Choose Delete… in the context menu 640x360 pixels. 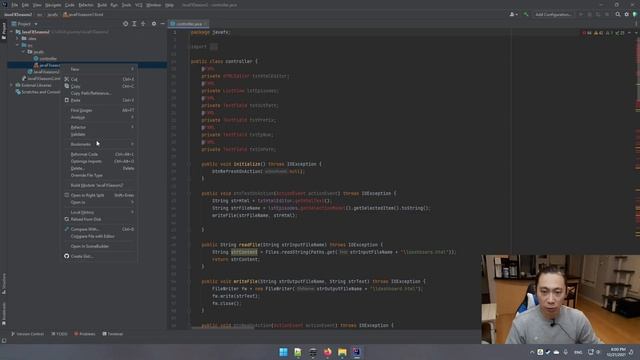coord(100,168)
